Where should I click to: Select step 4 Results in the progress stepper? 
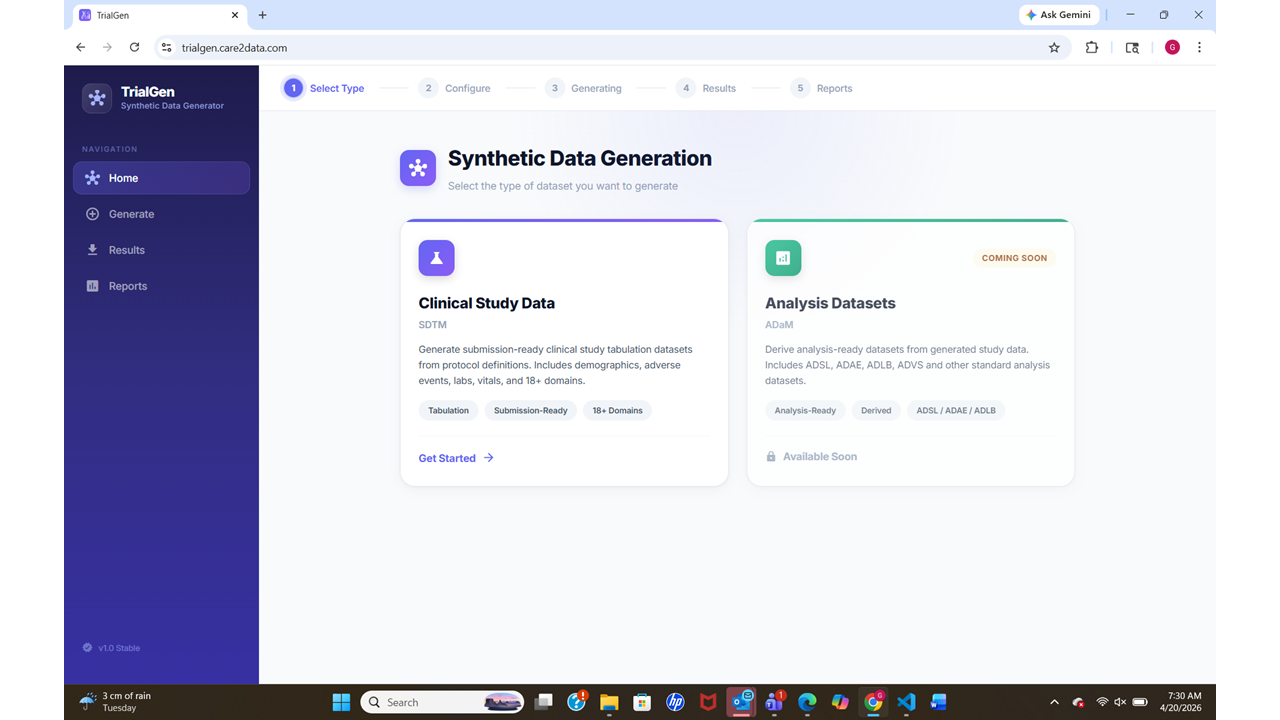[706, 88]
